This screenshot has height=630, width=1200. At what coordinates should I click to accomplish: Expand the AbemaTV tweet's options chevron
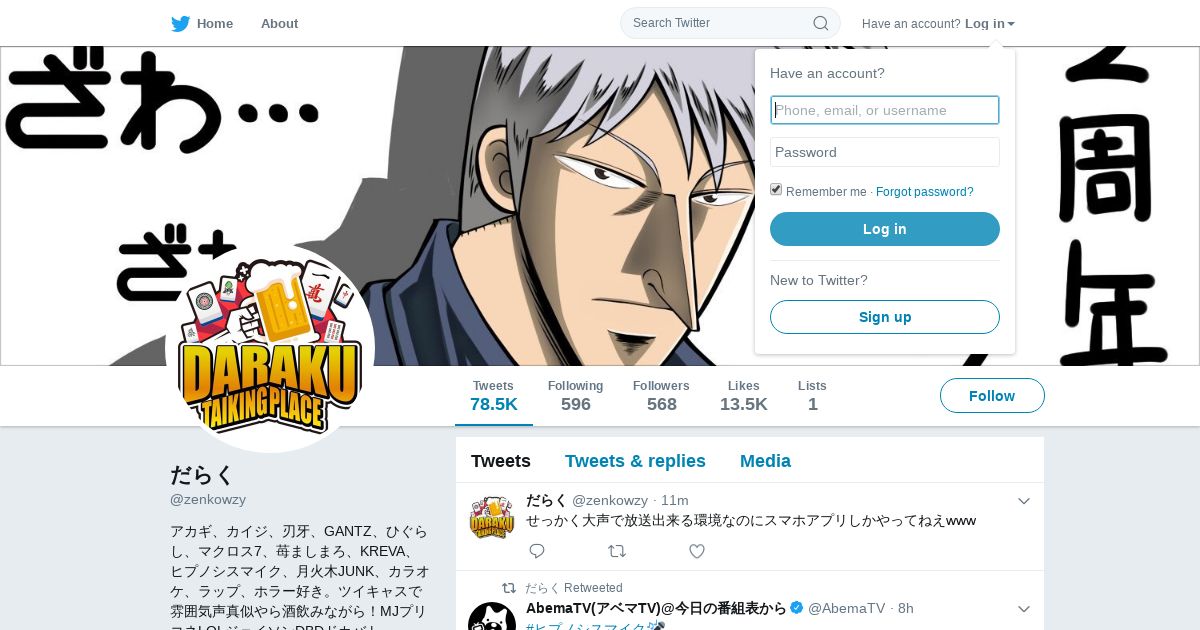coord(1024,609)
